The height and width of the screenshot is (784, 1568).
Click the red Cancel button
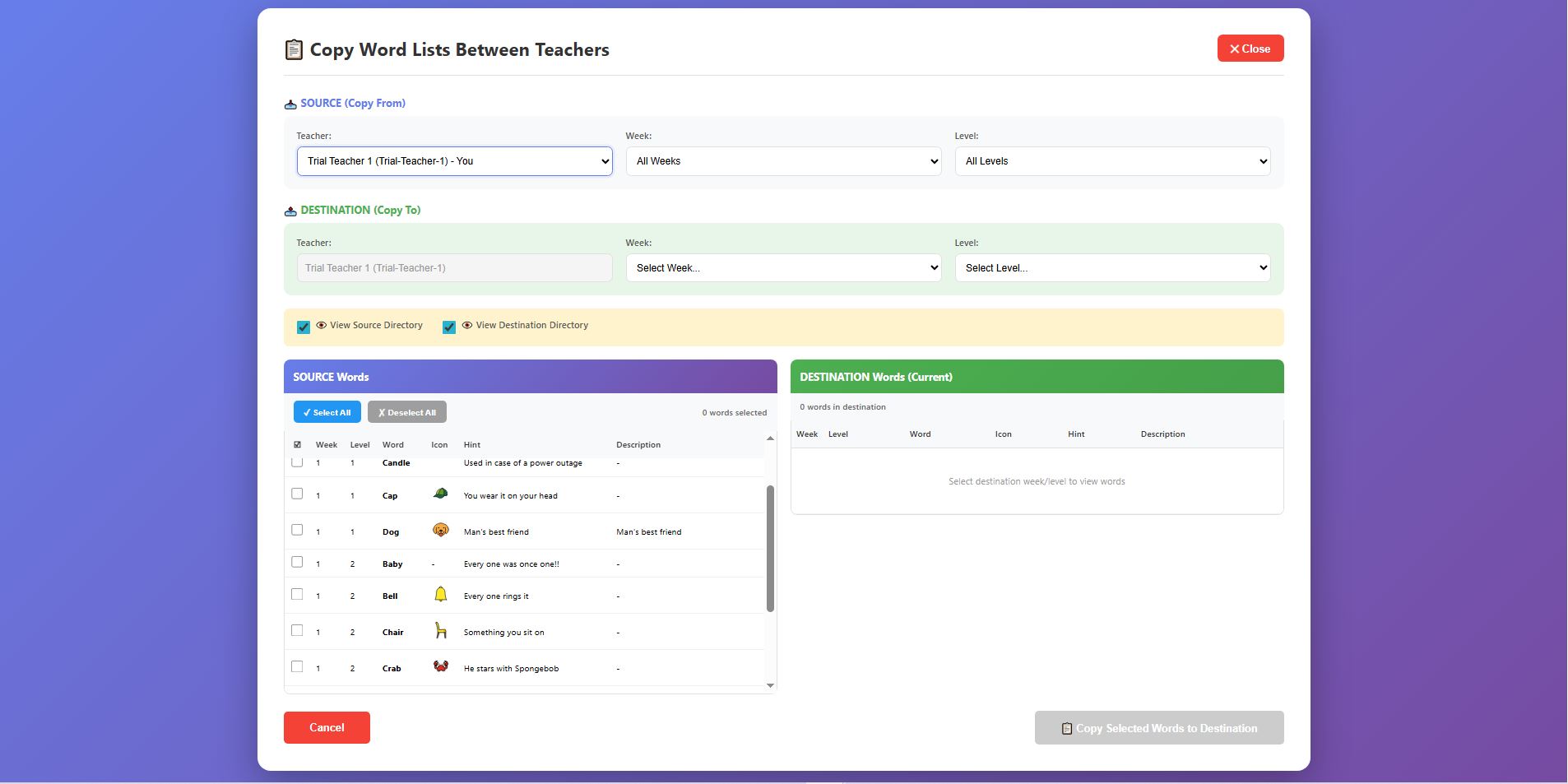tap(327, 727)
